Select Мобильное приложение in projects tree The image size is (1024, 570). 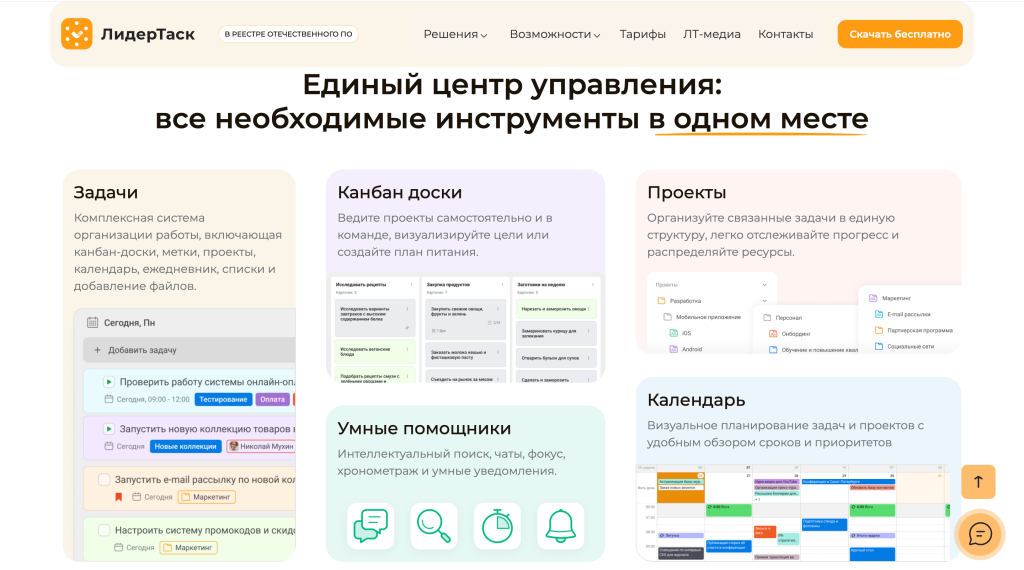coord(702,317)
